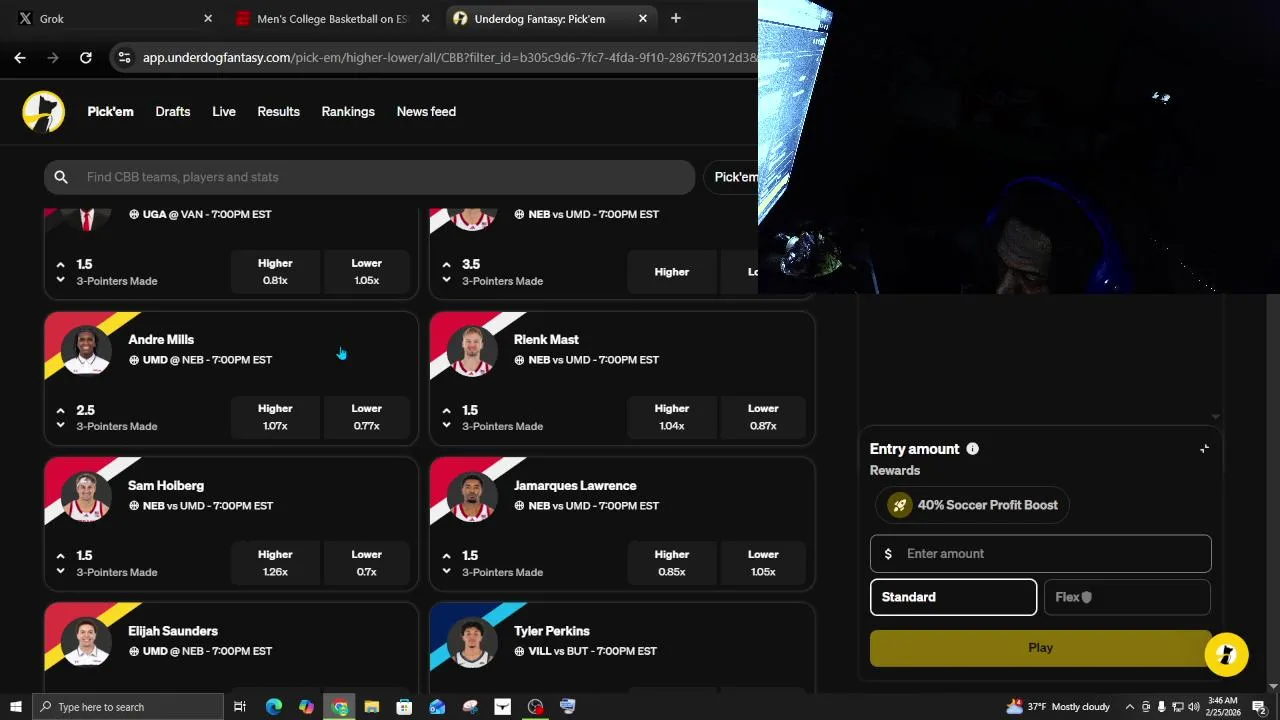This screenshot has width=1280, height=720.
Task: Open Microsoft Store from the taskbar
Action: coord(404,707)
